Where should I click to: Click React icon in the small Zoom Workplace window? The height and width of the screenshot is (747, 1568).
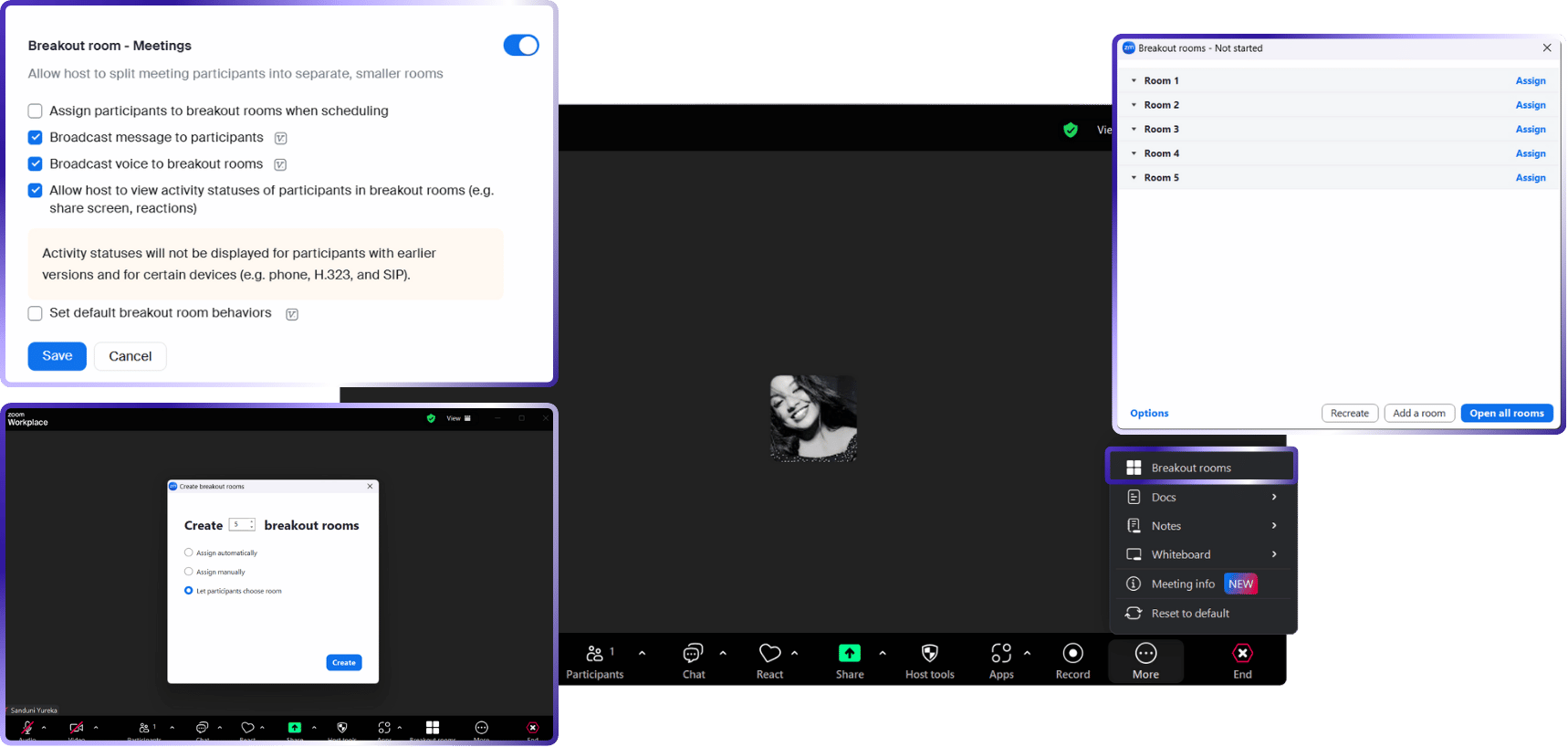tap(247, 728)
